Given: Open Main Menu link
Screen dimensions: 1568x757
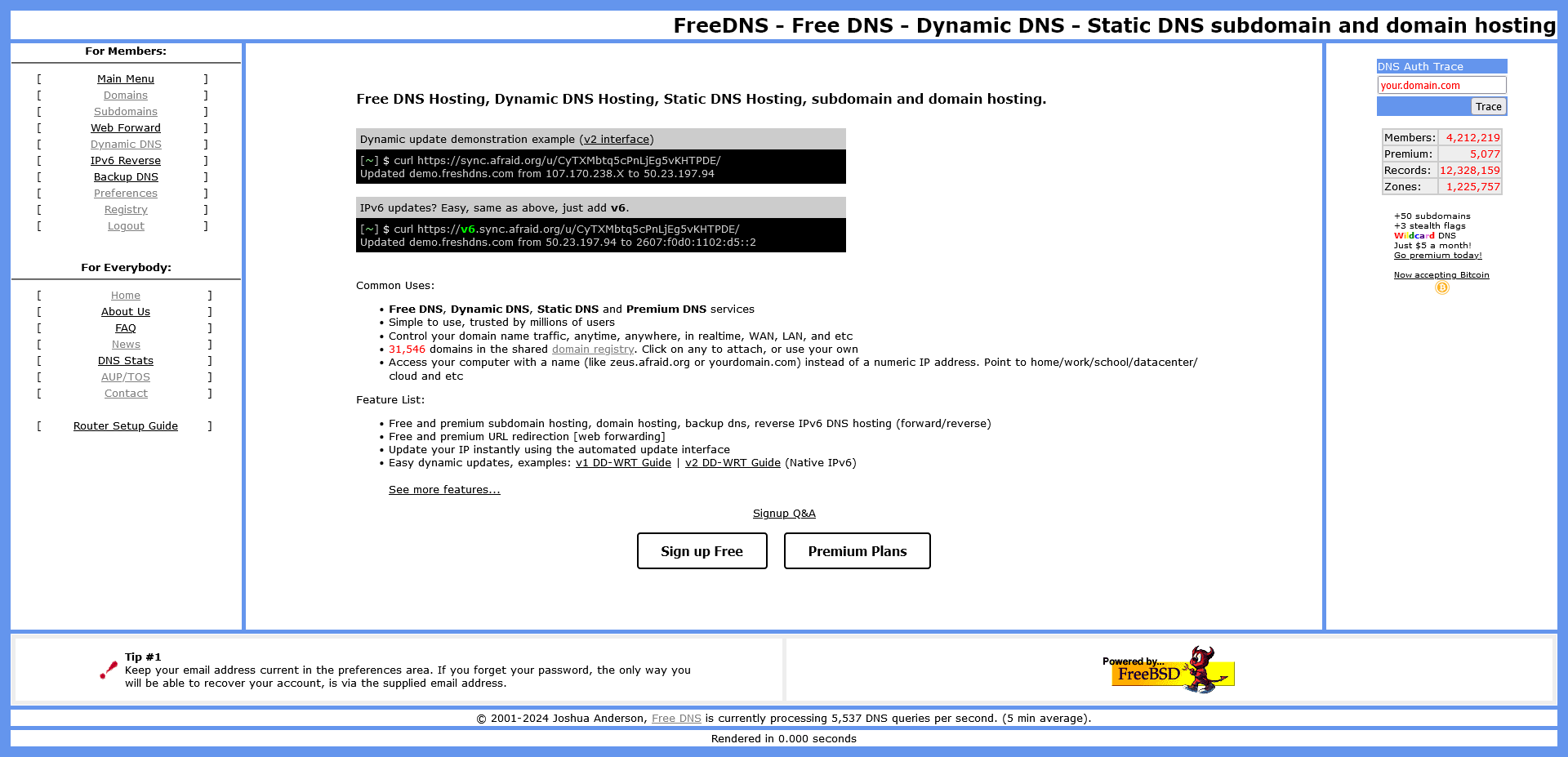Looking at the screenshot, I should pyautogui.click(x=126, y=79).
